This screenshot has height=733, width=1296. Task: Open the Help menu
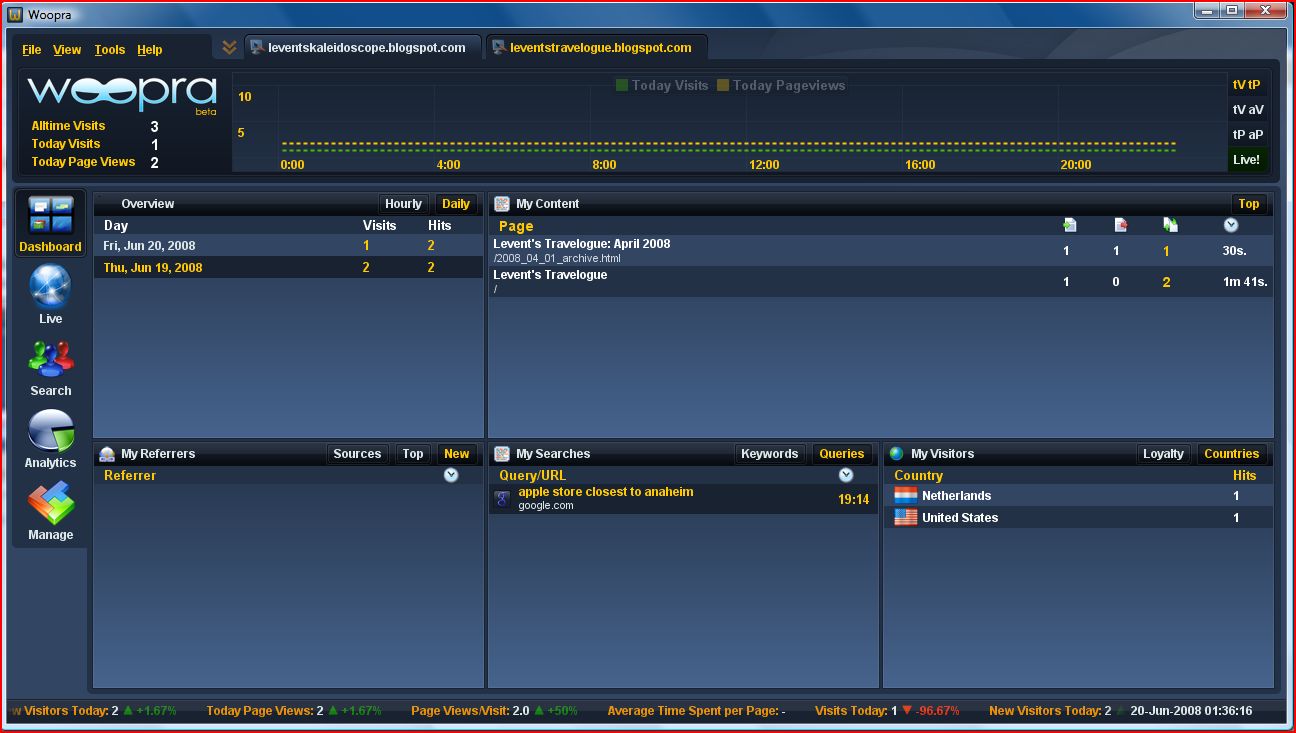(150, 49)
